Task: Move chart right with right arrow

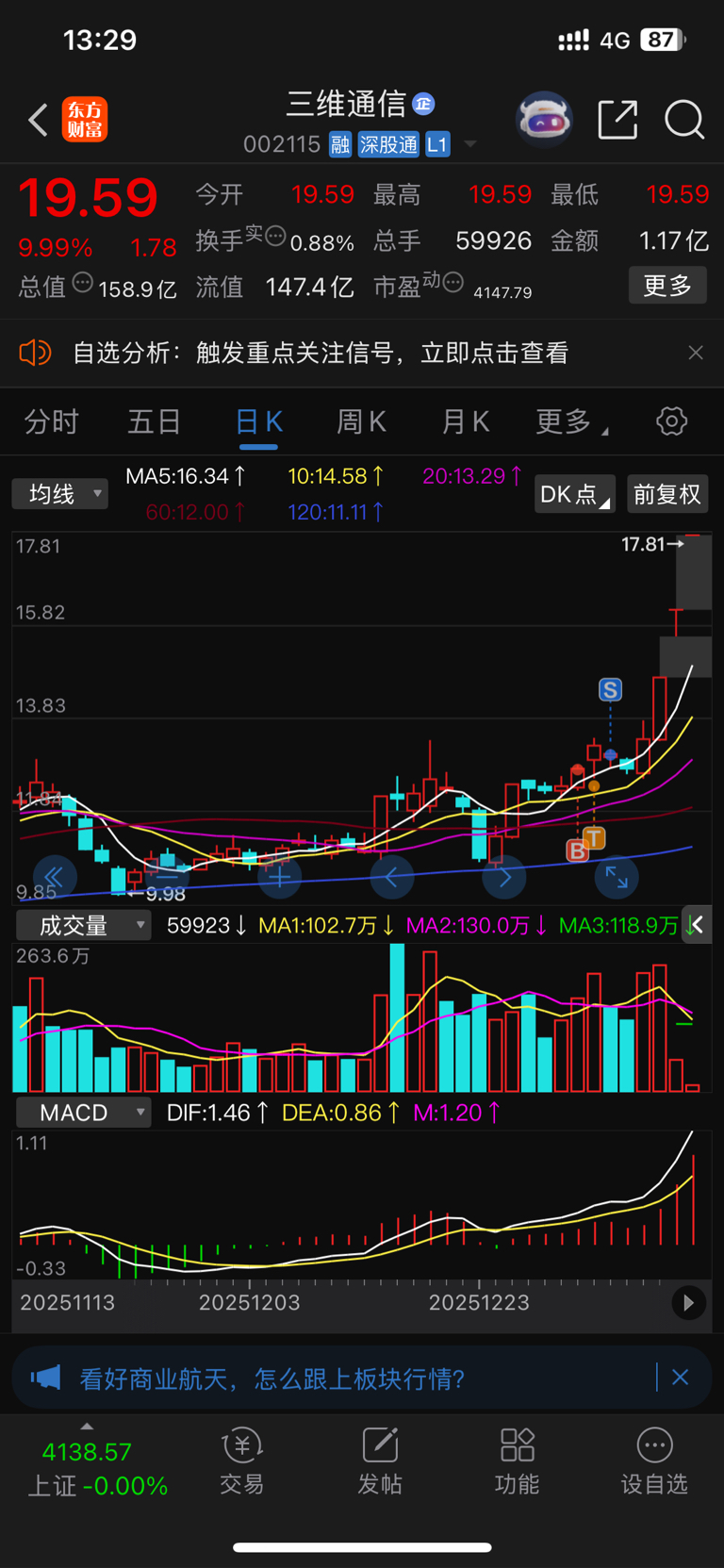Action: (x=504, y=878)
